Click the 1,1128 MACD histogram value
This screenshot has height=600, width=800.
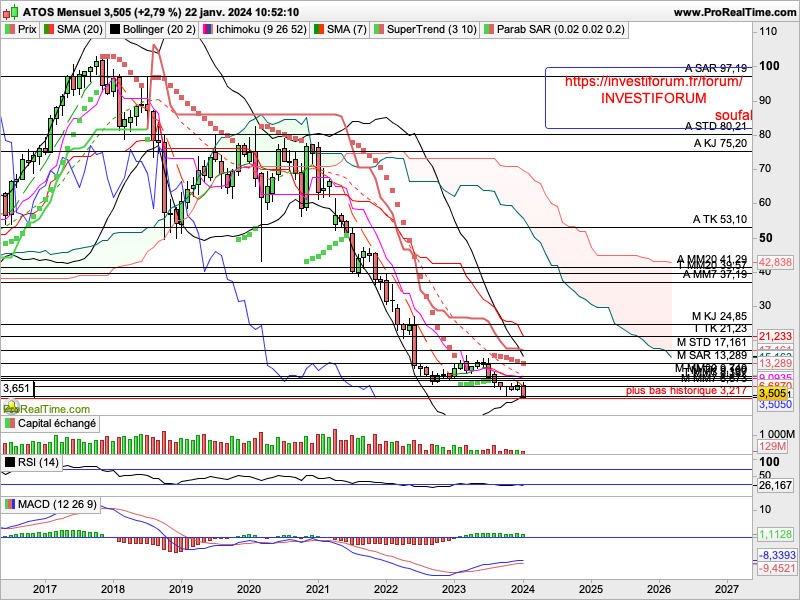[775, 534]
